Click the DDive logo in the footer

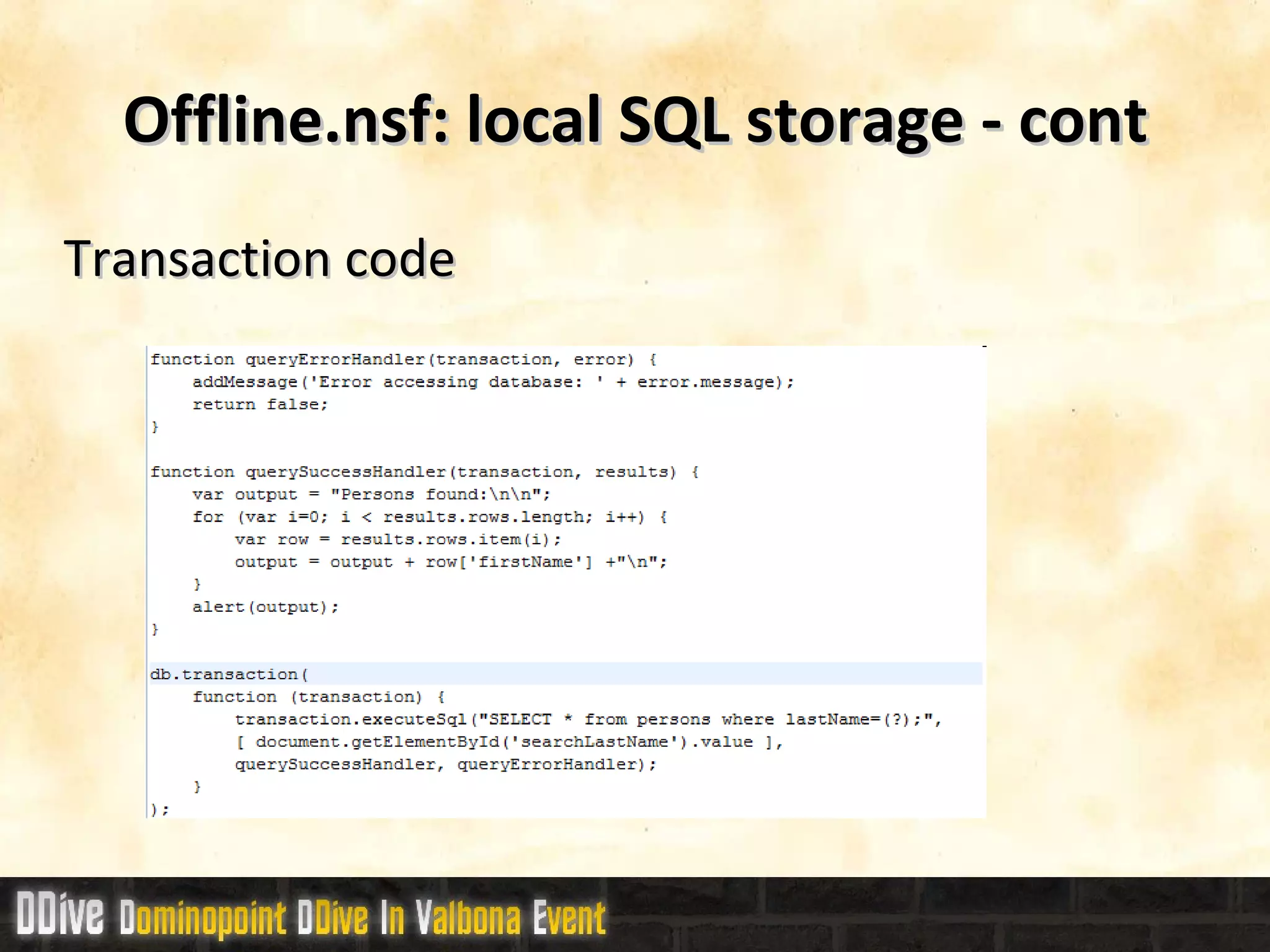click(x=60, y=914)
